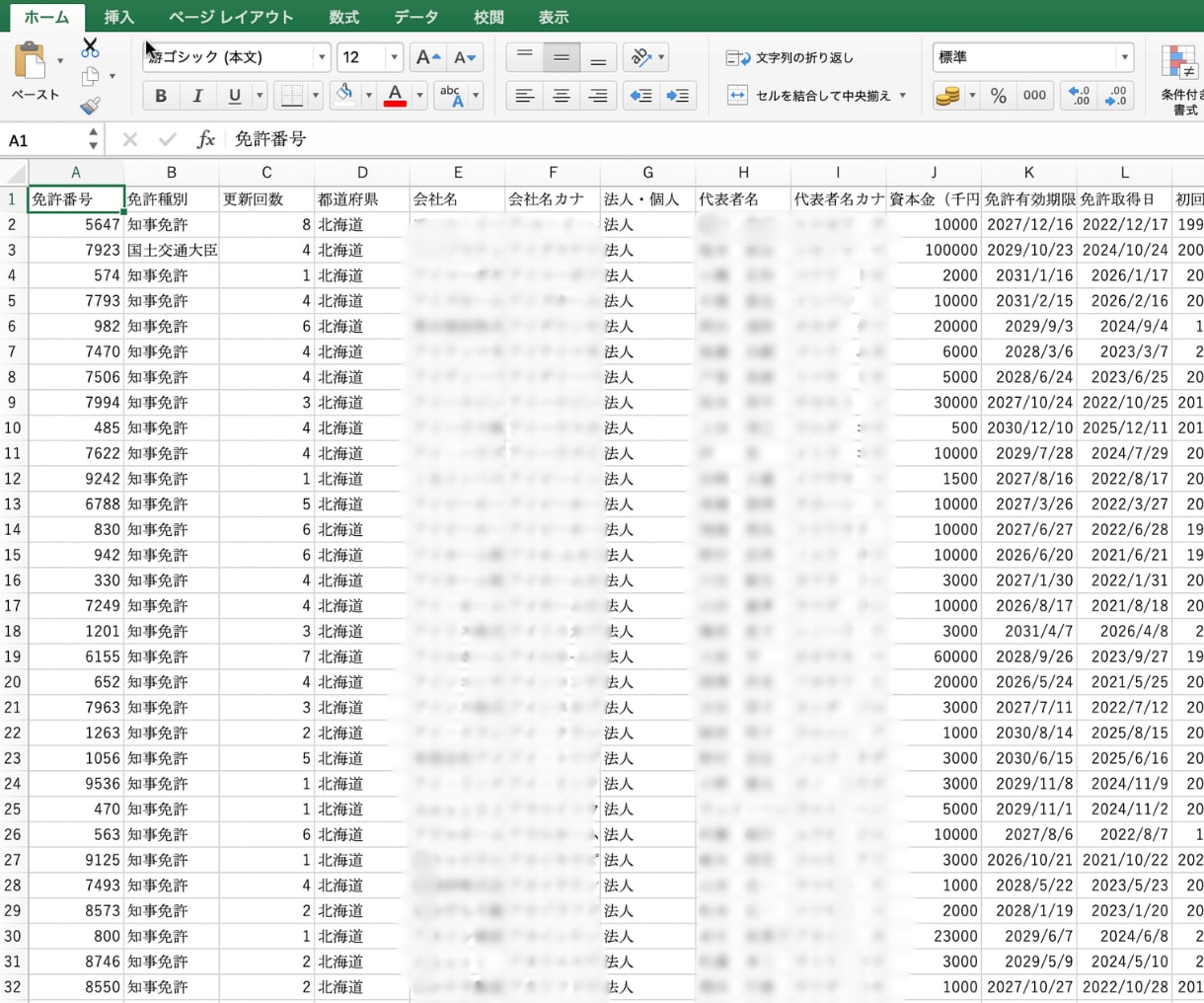Center text horizontally

pyautogui.click(x=561, y=96)
